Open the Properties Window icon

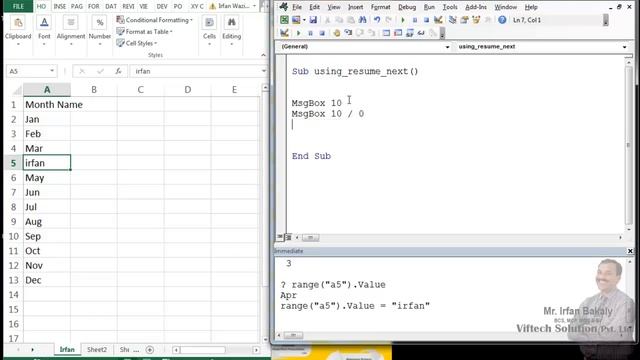[464, 20]
